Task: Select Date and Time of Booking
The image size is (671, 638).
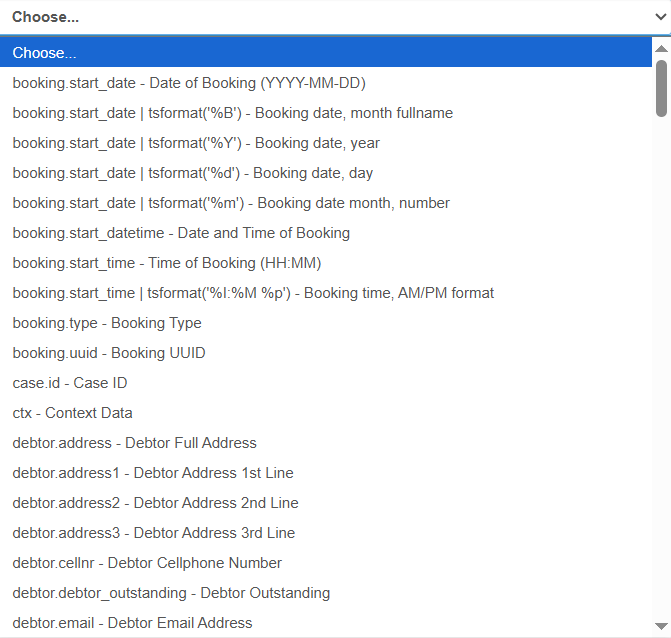Action: coord(181,233)
